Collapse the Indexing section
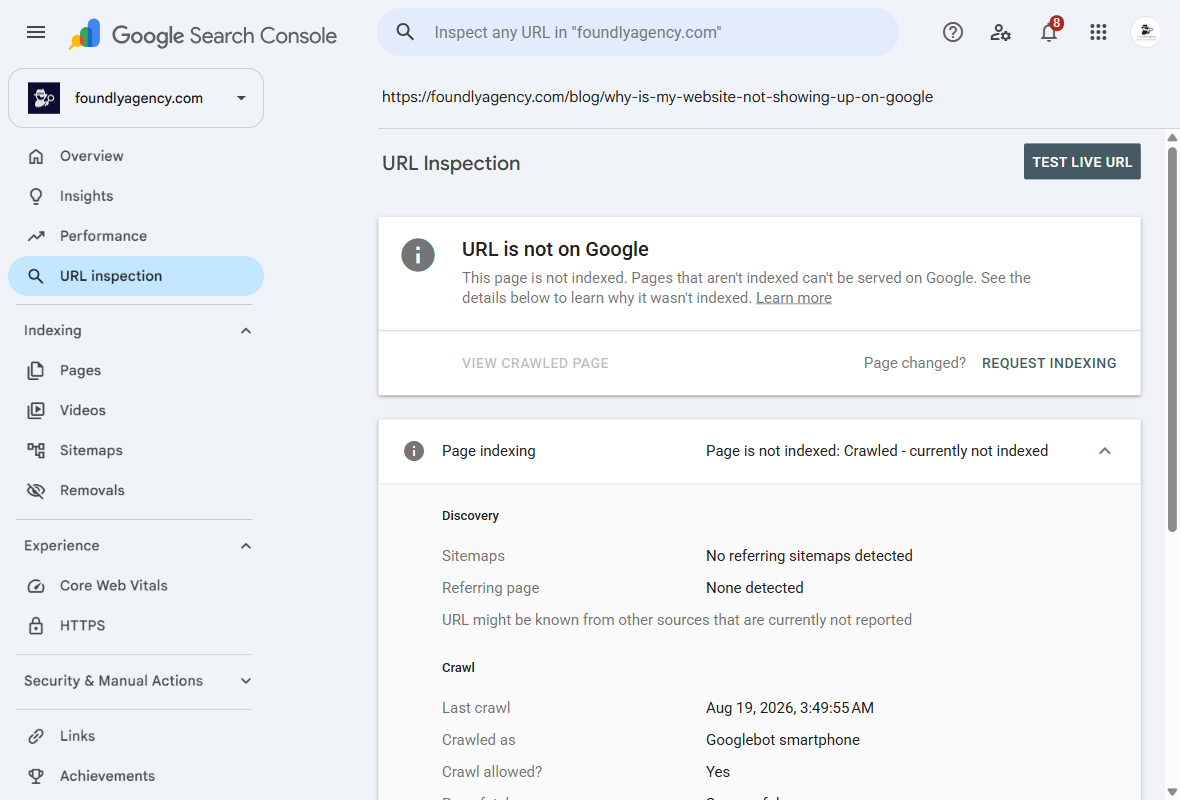This screenshot has height=800, width=1180. (x=245, y=331)
